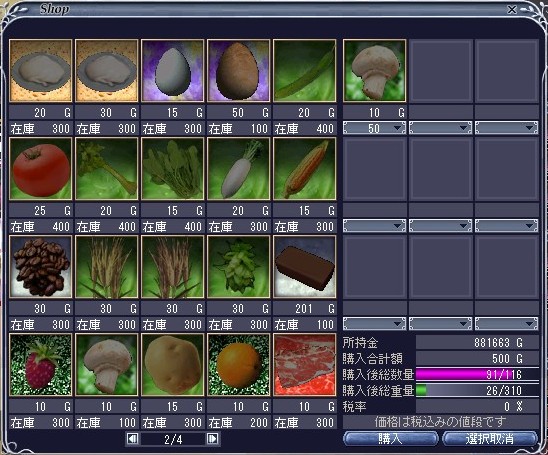
Task: Click the 2/4 page indicator
Action: (x=173, y=439)
